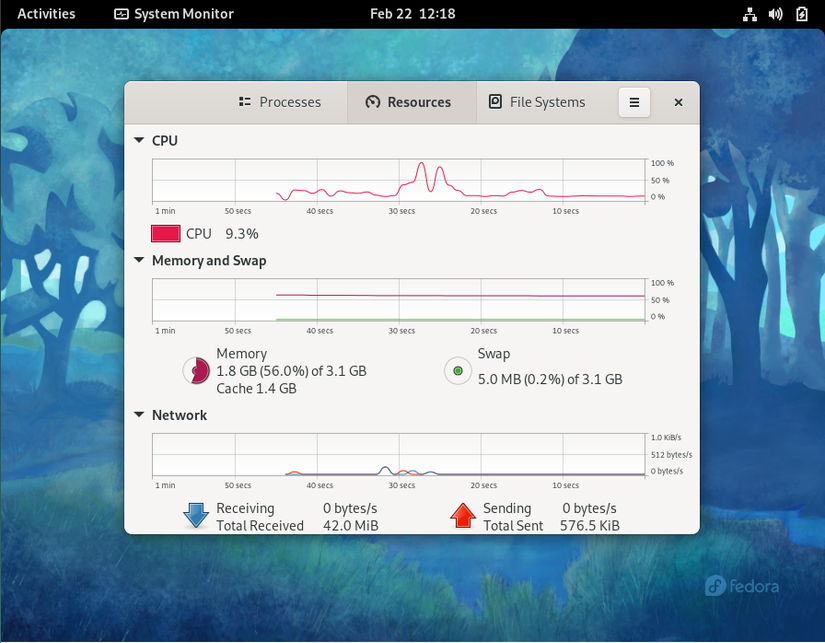Open the volume speaker tray icon
The width and height of the screenshot is (825, 643).
776,14
